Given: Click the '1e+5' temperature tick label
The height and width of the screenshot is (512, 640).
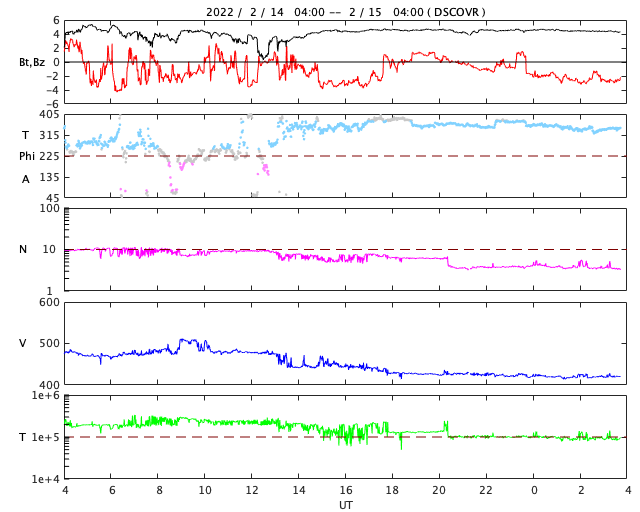Looking at the screenshot, I should click(x=46, y=437).
